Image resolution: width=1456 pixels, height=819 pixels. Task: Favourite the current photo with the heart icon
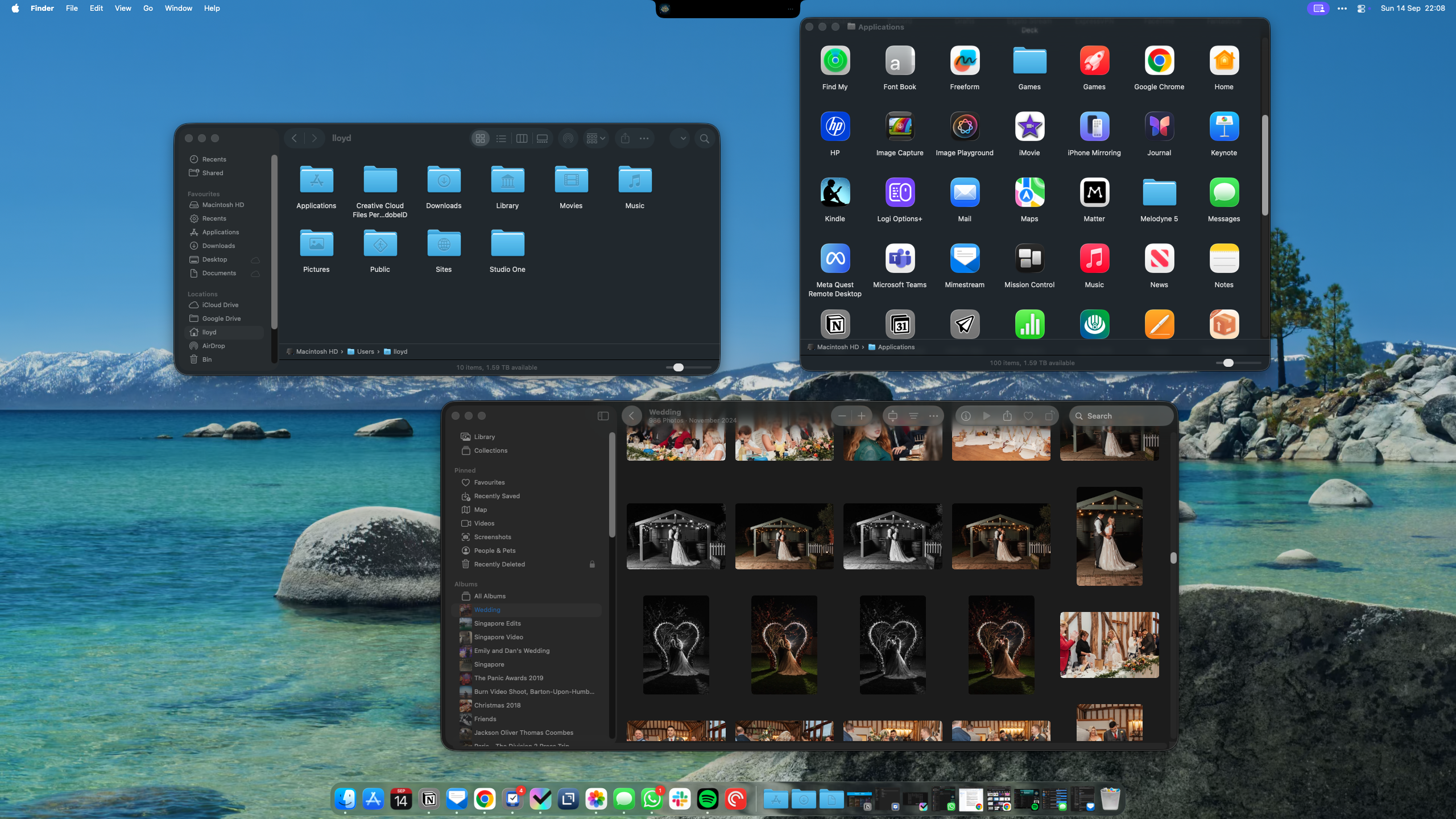point(1028,416)
